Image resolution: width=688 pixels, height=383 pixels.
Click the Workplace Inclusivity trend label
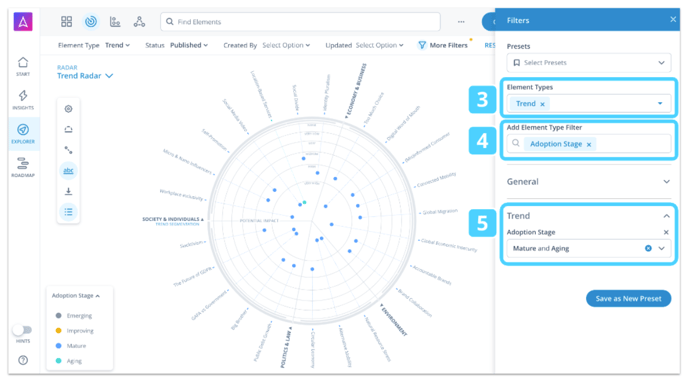point(181,195)
